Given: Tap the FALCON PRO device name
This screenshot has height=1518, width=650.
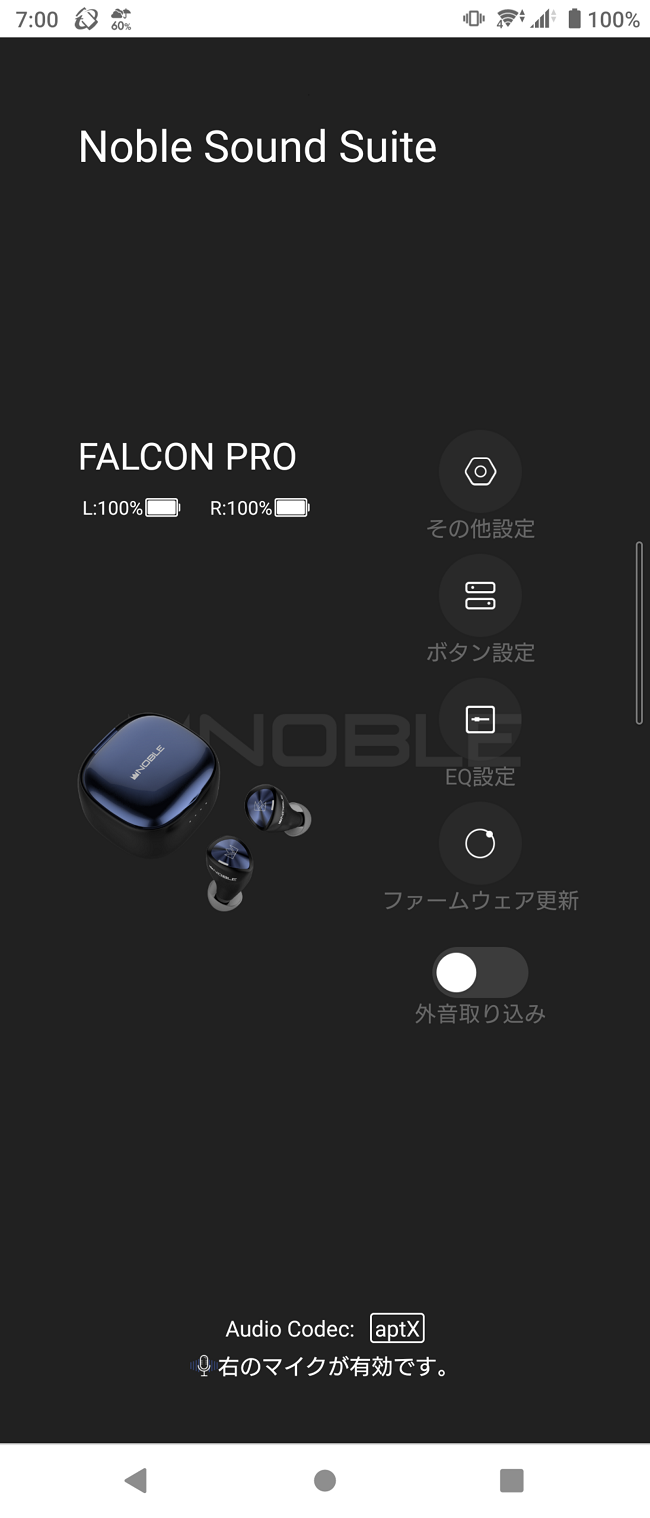Looking at the screenshot, I should (x=187, y=457).
